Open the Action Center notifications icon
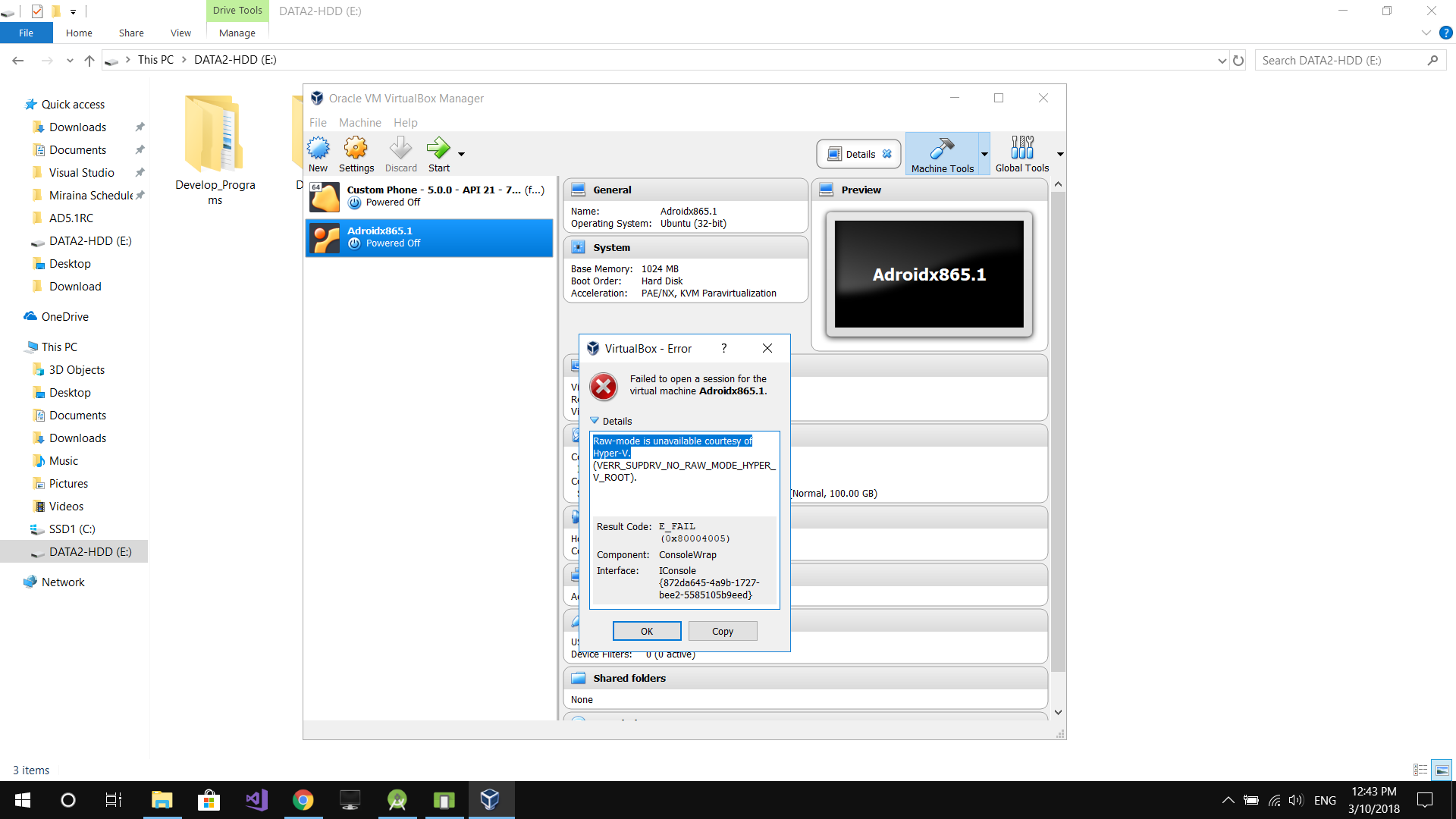Screen dimensions: 1456x819 [x=1425, y=800]
